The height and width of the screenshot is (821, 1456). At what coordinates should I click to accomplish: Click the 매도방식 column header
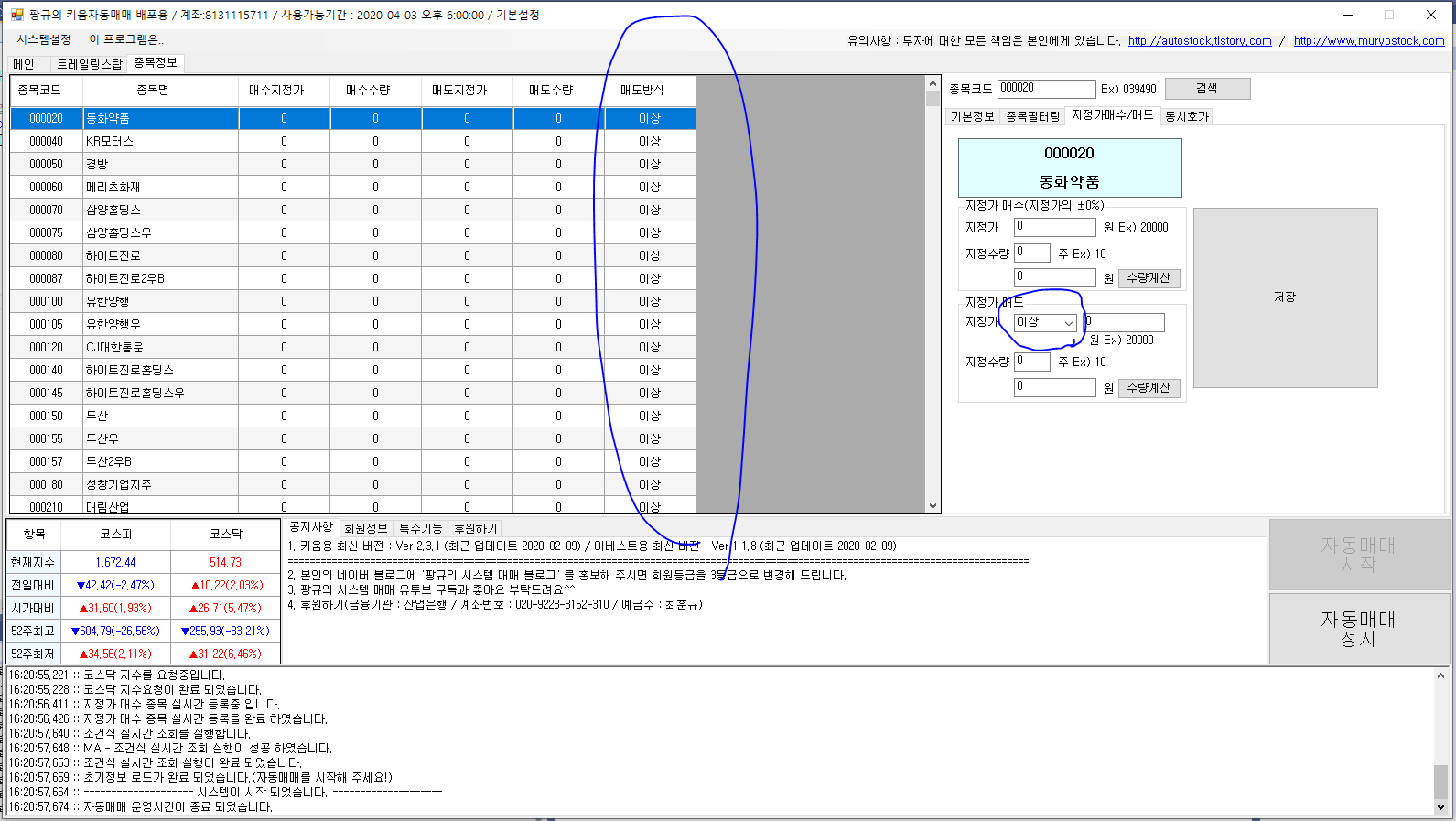[650, 91]
